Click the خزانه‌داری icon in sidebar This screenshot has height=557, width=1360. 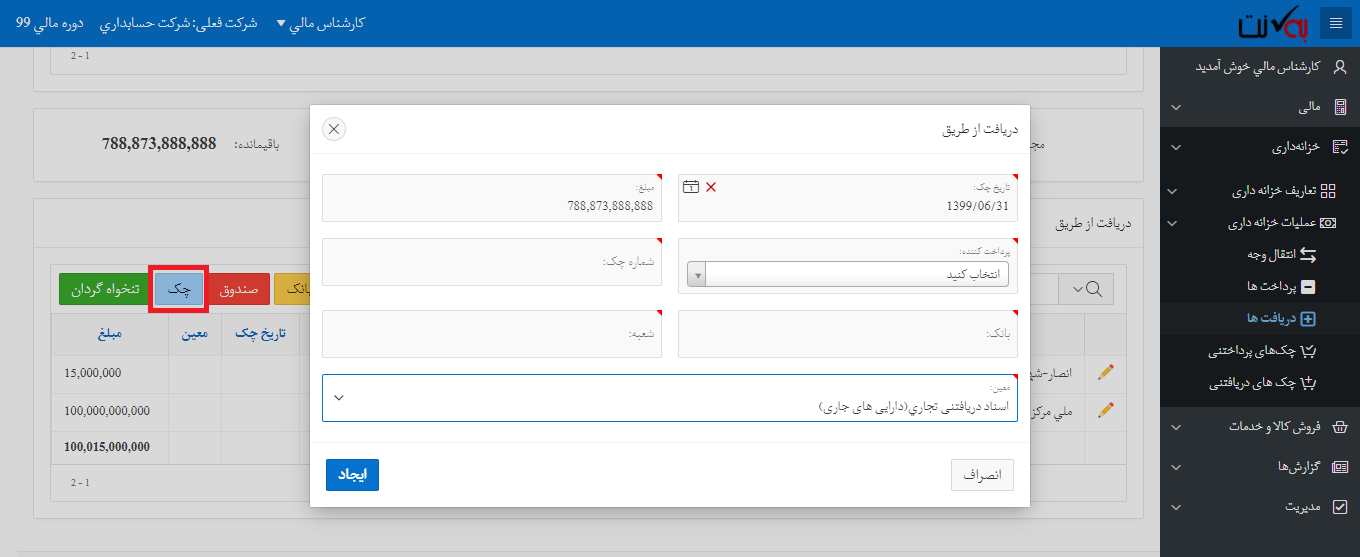pos(1341,147)
